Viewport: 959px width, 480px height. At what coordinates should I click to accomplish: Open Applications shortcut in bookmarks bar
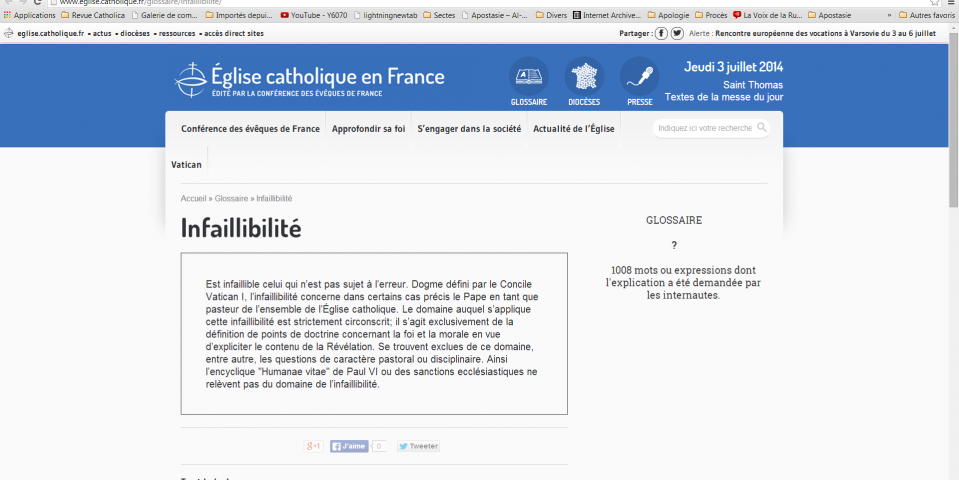tap(29, 15)
